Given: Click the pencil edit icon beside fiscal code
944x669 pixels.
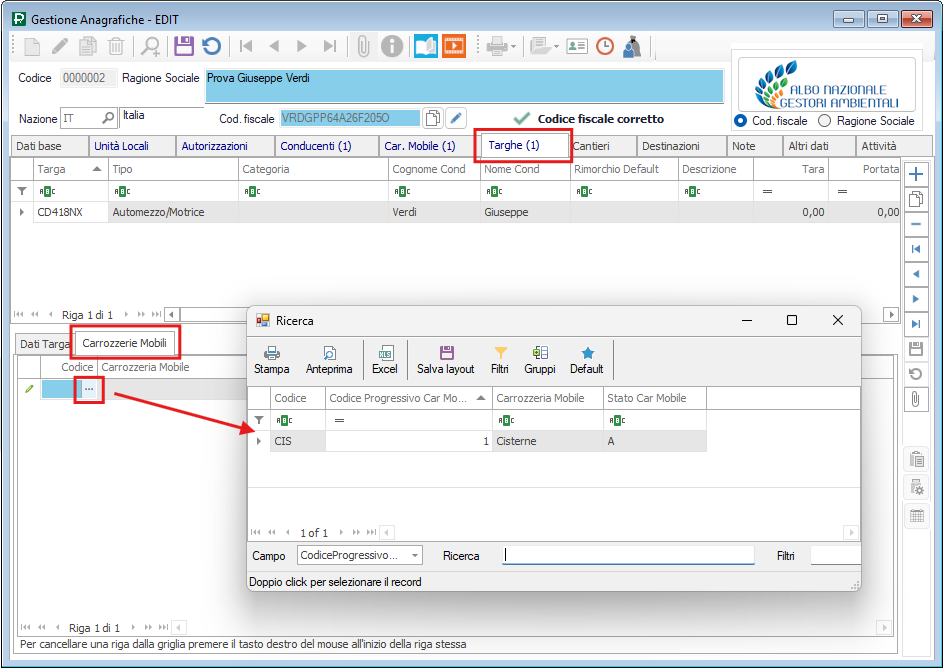Looking at the screenshot, I should [456, 118].
